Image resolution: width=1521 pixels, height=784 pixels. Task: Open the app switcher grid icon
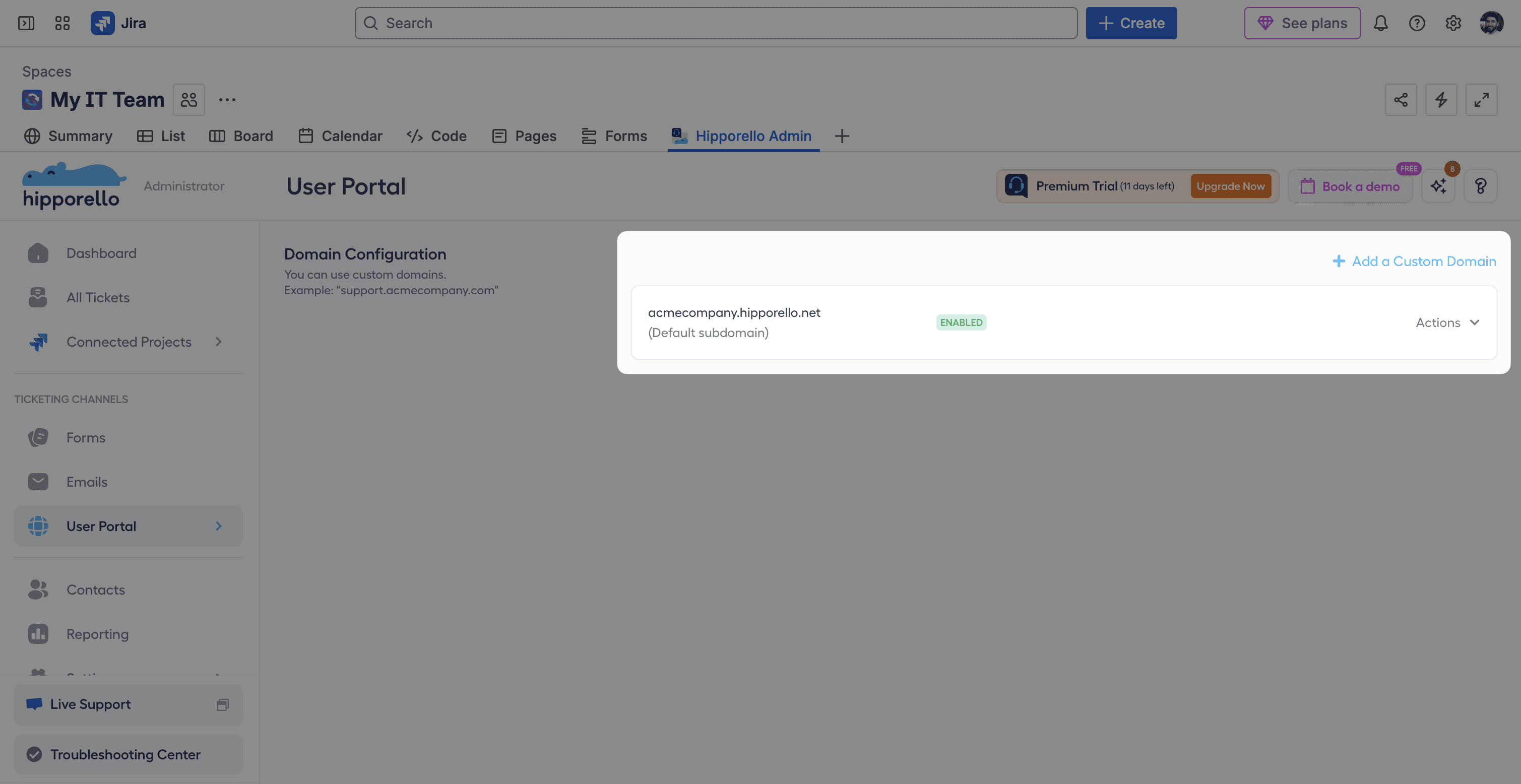62,23
